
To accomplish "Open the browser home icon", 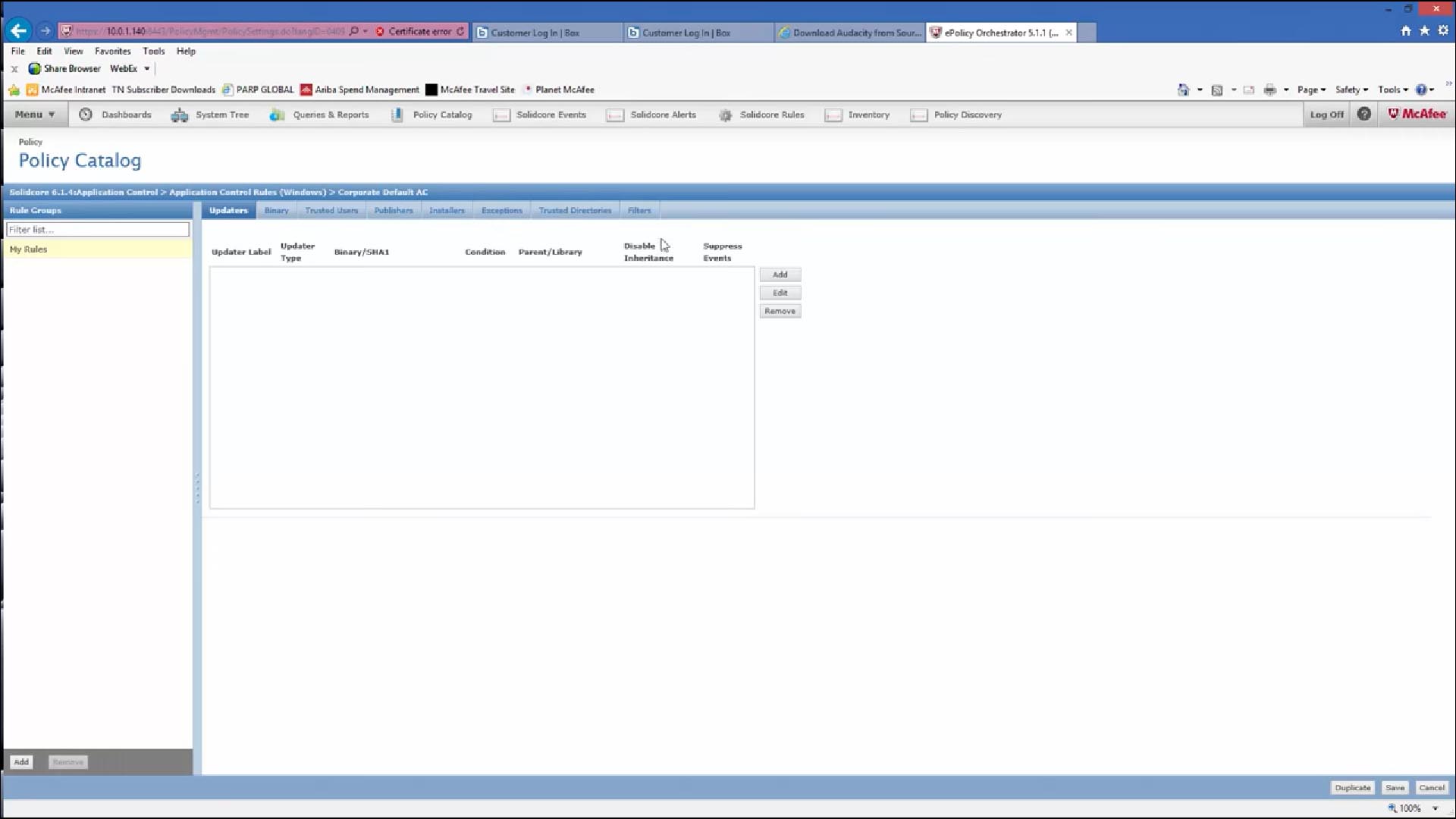I will (1405, 31).
